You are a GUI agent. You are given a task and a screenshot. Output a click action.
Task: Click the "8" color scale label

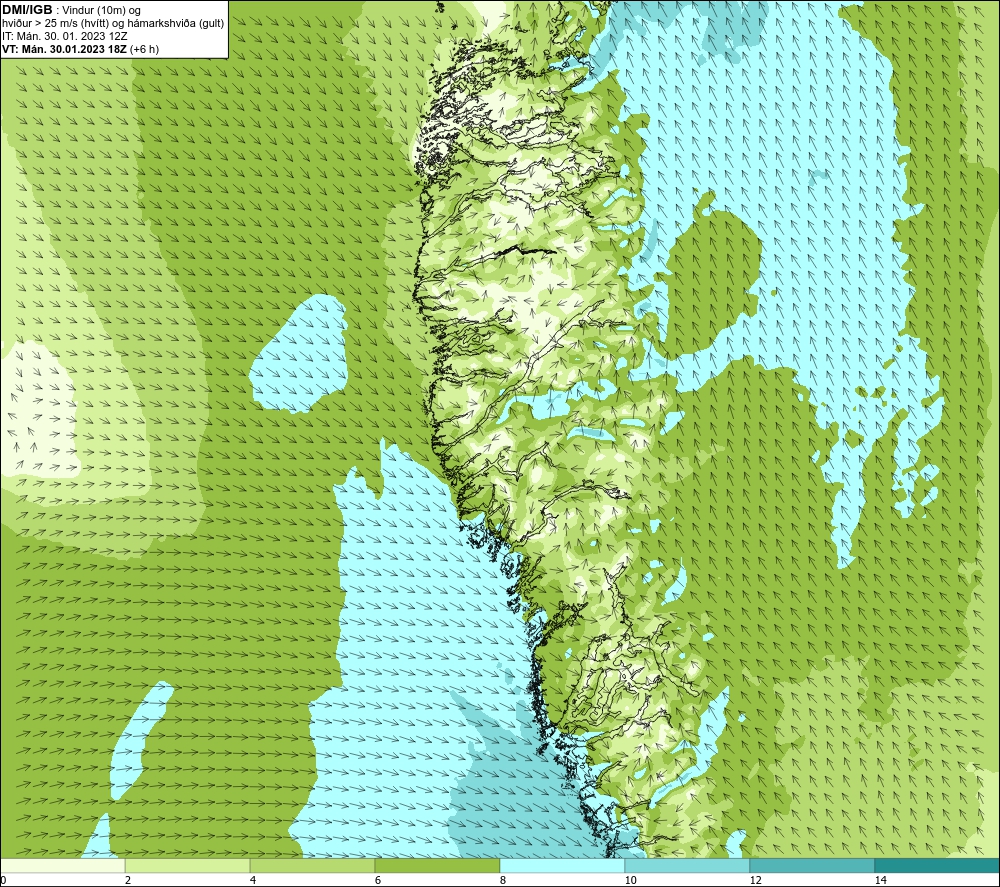click(503, 880)
